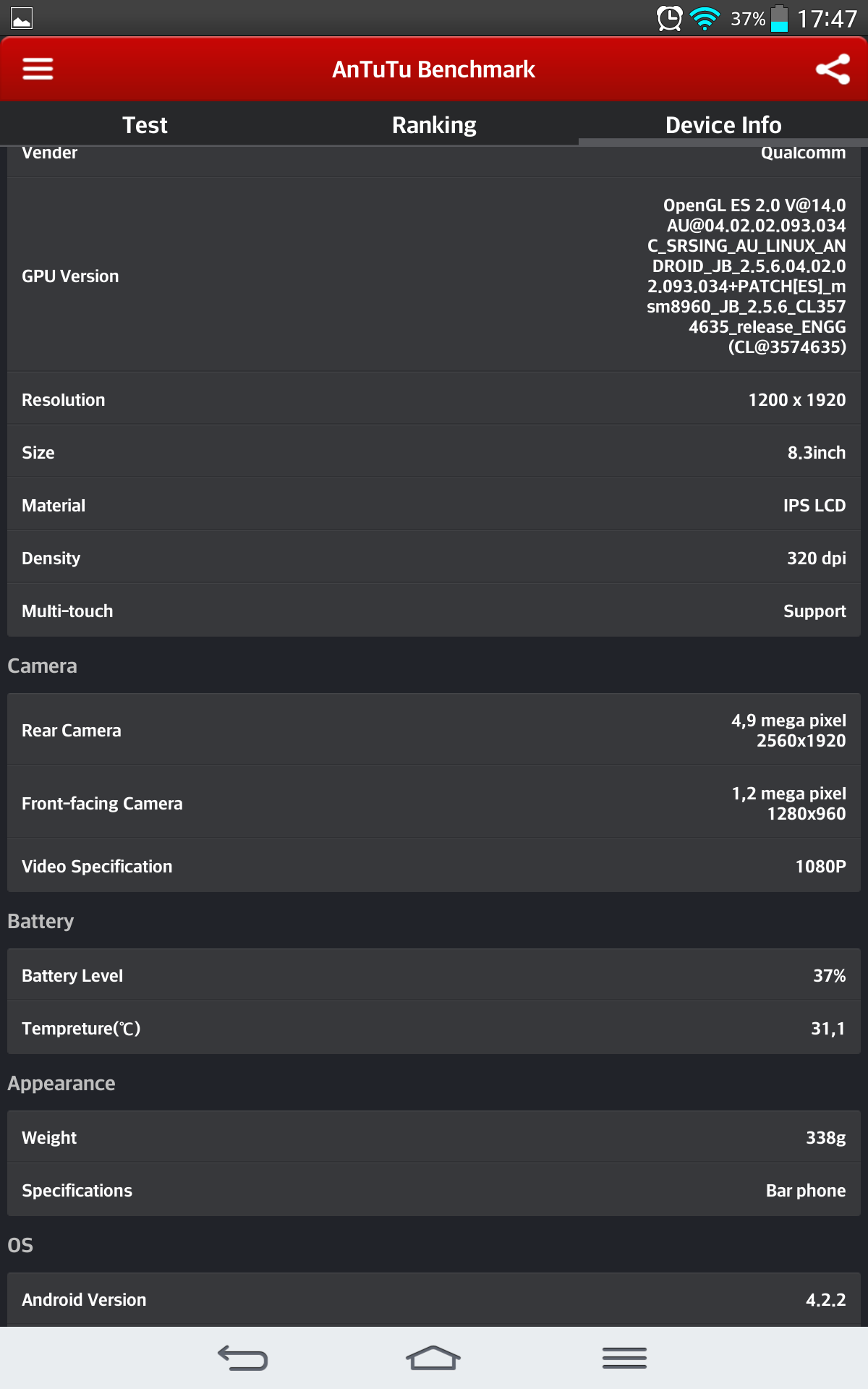Select the Rear Camera row
This screenshot has width=868, height=1389.
pos(434,730)
